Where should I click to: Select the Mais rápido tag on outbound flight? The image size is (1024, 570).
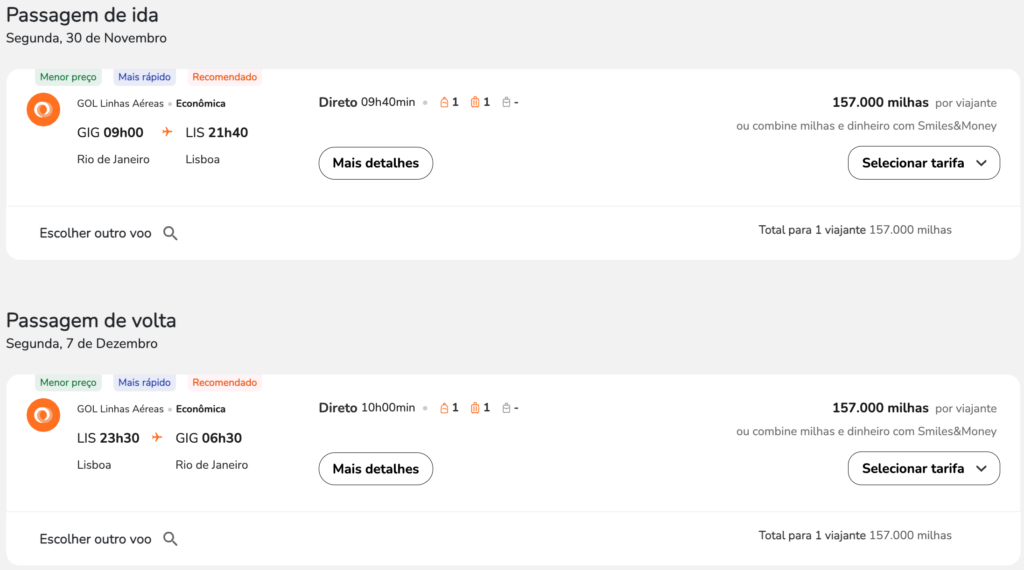(x=144, y=77)
